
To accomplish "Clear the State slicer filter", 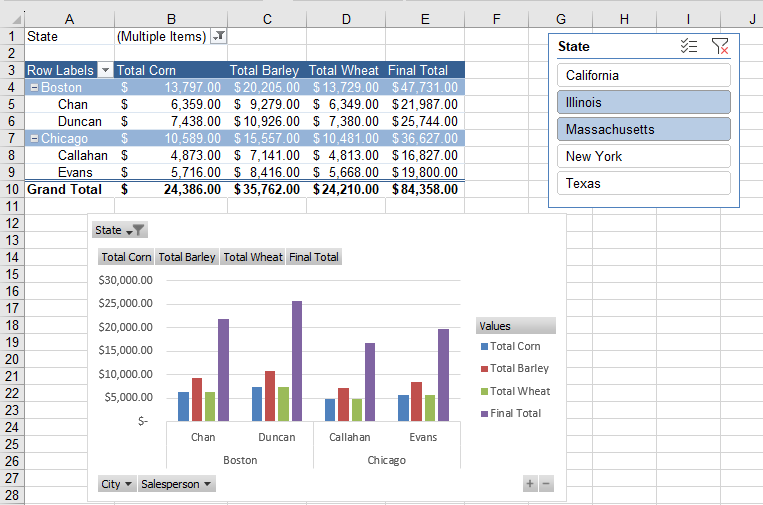I will tap(719, 46).
